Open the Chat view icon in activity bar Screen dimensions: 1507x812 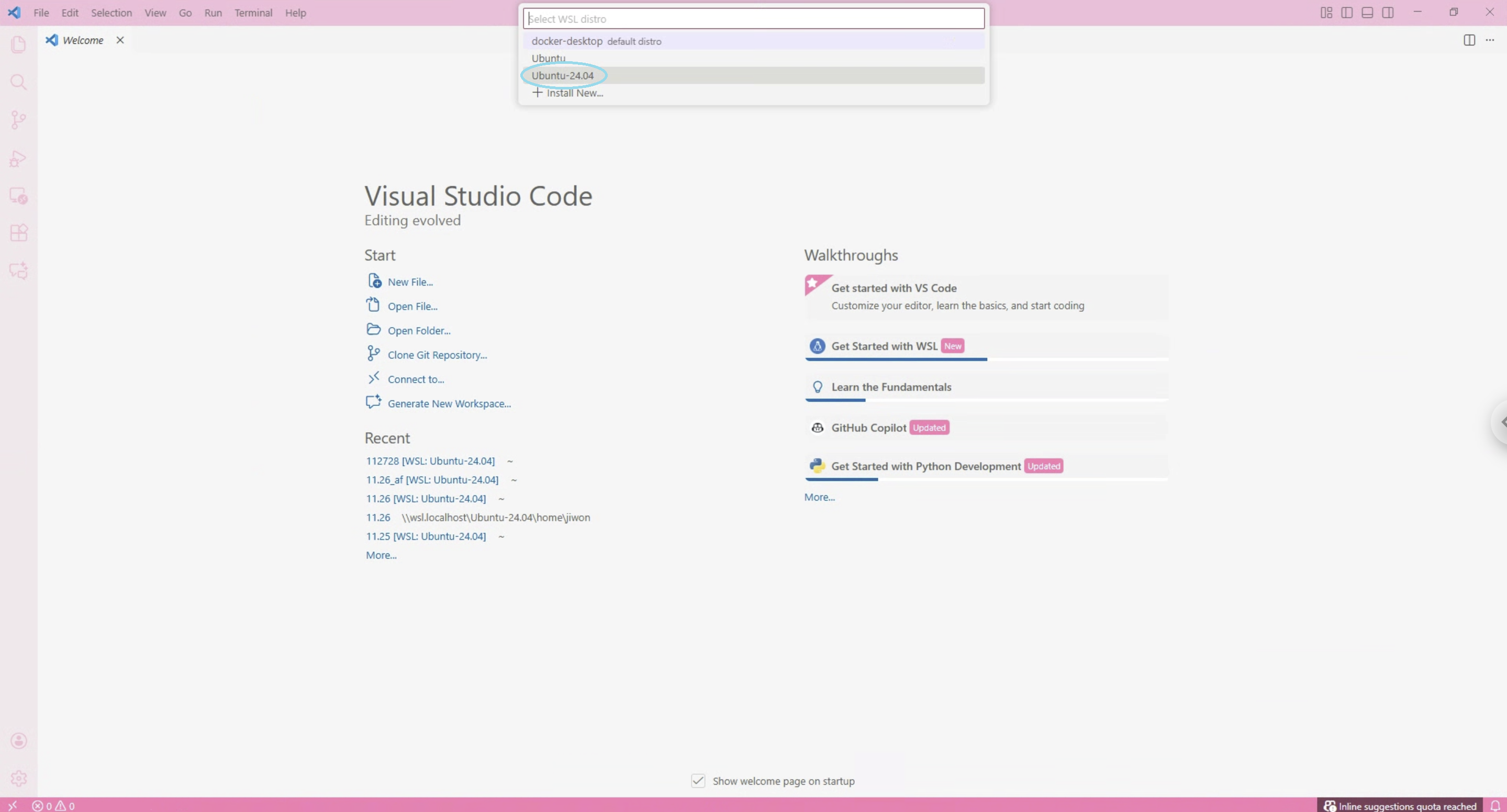(x=19, y=270)
